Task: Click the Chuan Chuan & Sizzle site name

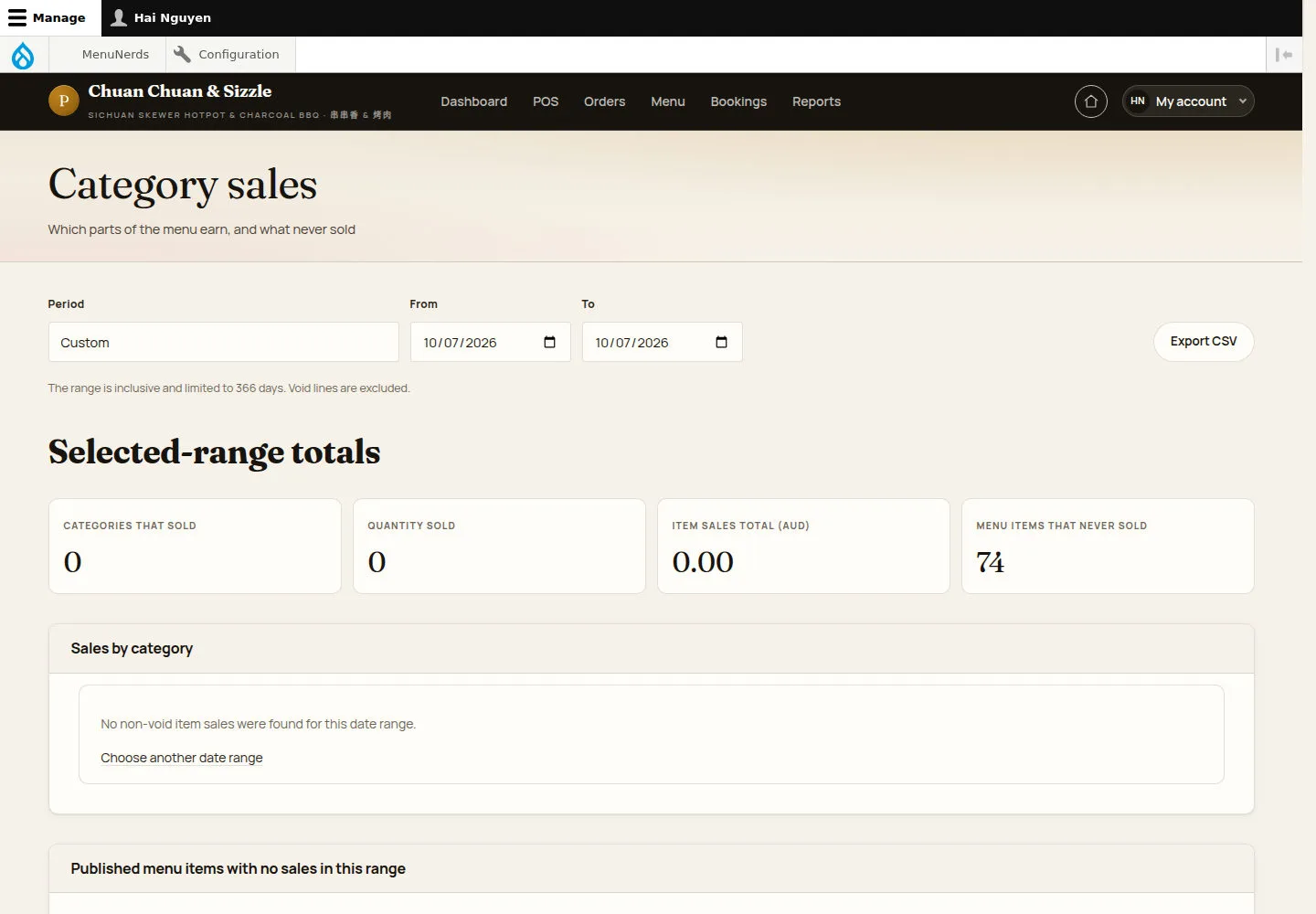Action: [180, 91]
